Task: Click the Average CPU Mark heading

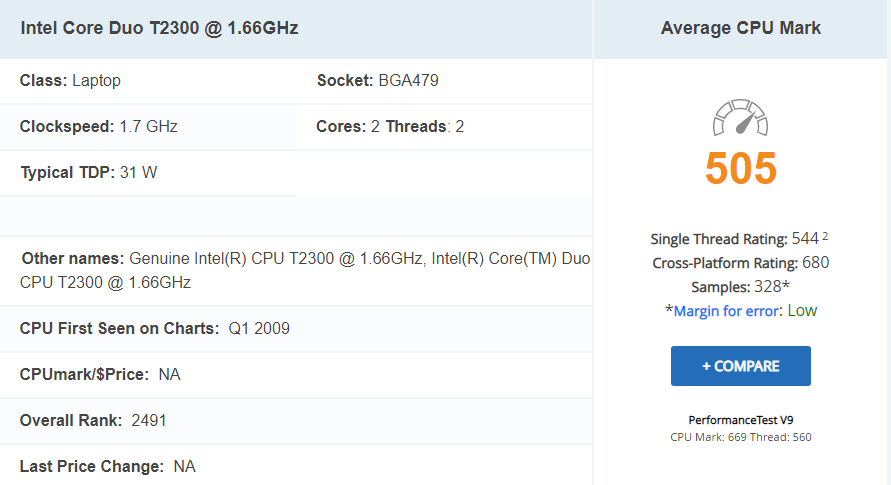Action: [740, 28]
